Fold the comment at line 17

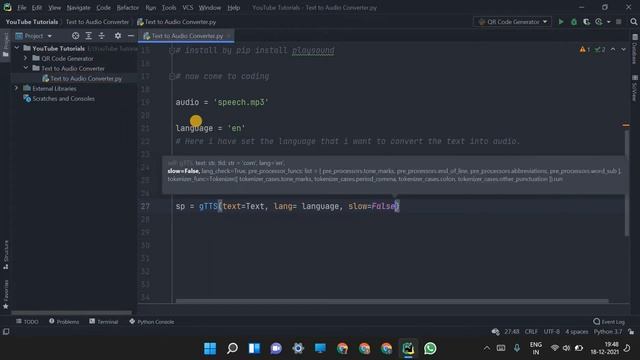tap(172, 76)
